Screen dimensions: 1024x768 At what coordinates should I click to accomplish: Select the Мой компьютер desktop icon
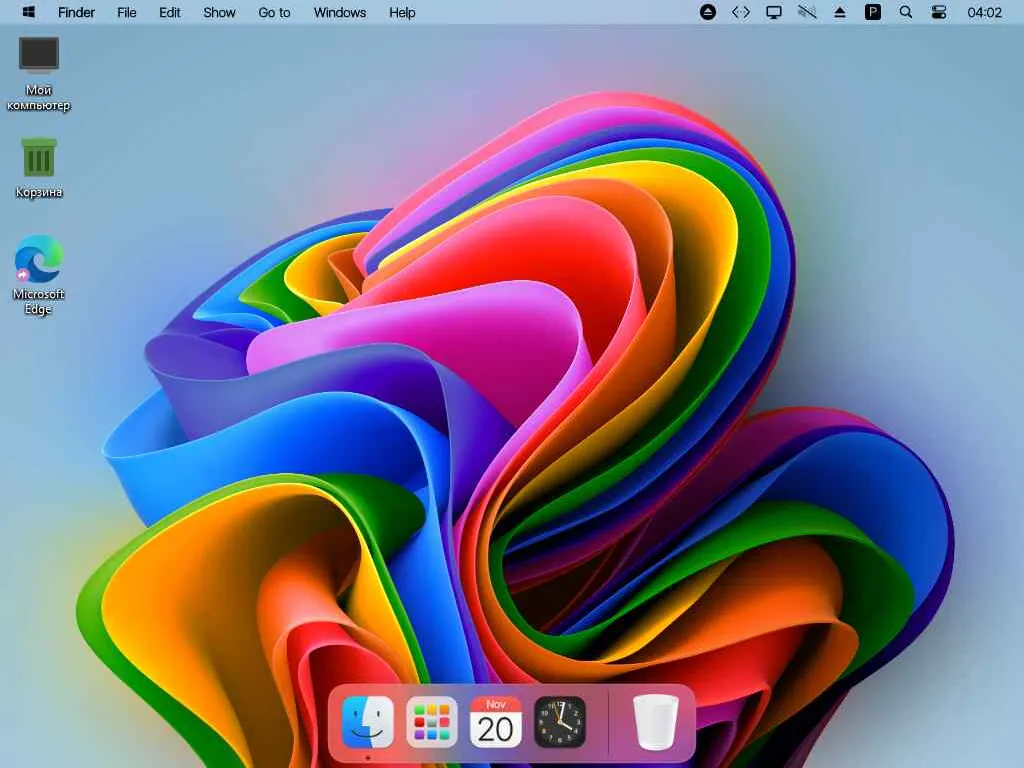pos(39,74)
